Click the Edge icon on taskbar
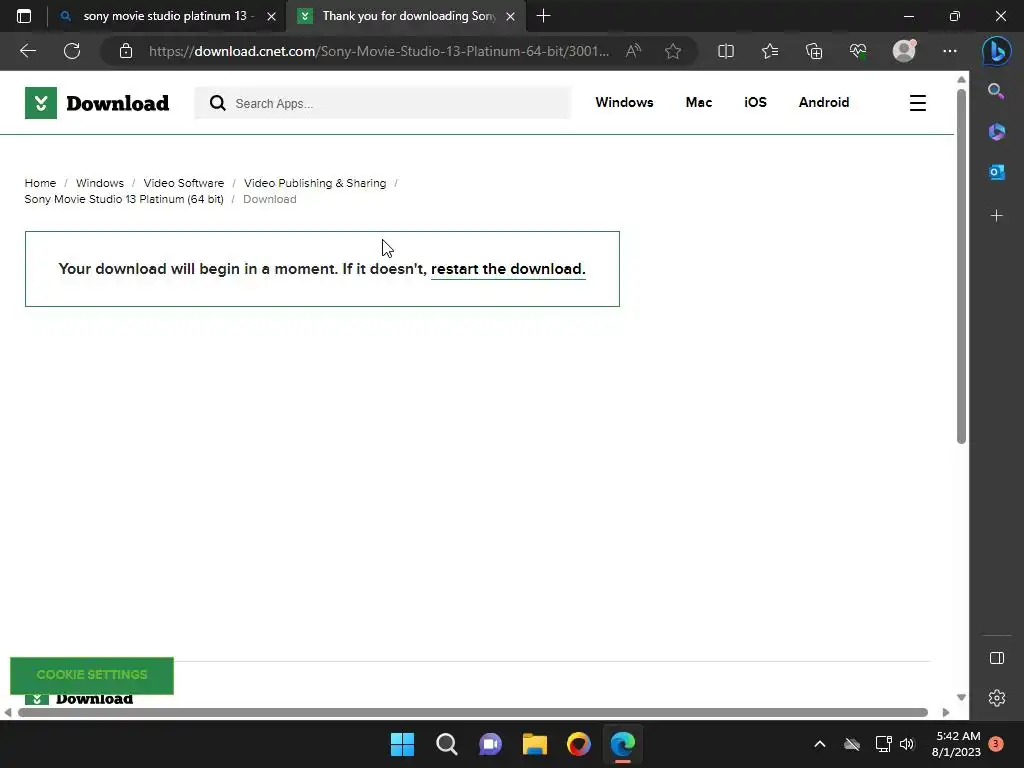The width and height of the screenshot is (1024, 768). point(622,744)
